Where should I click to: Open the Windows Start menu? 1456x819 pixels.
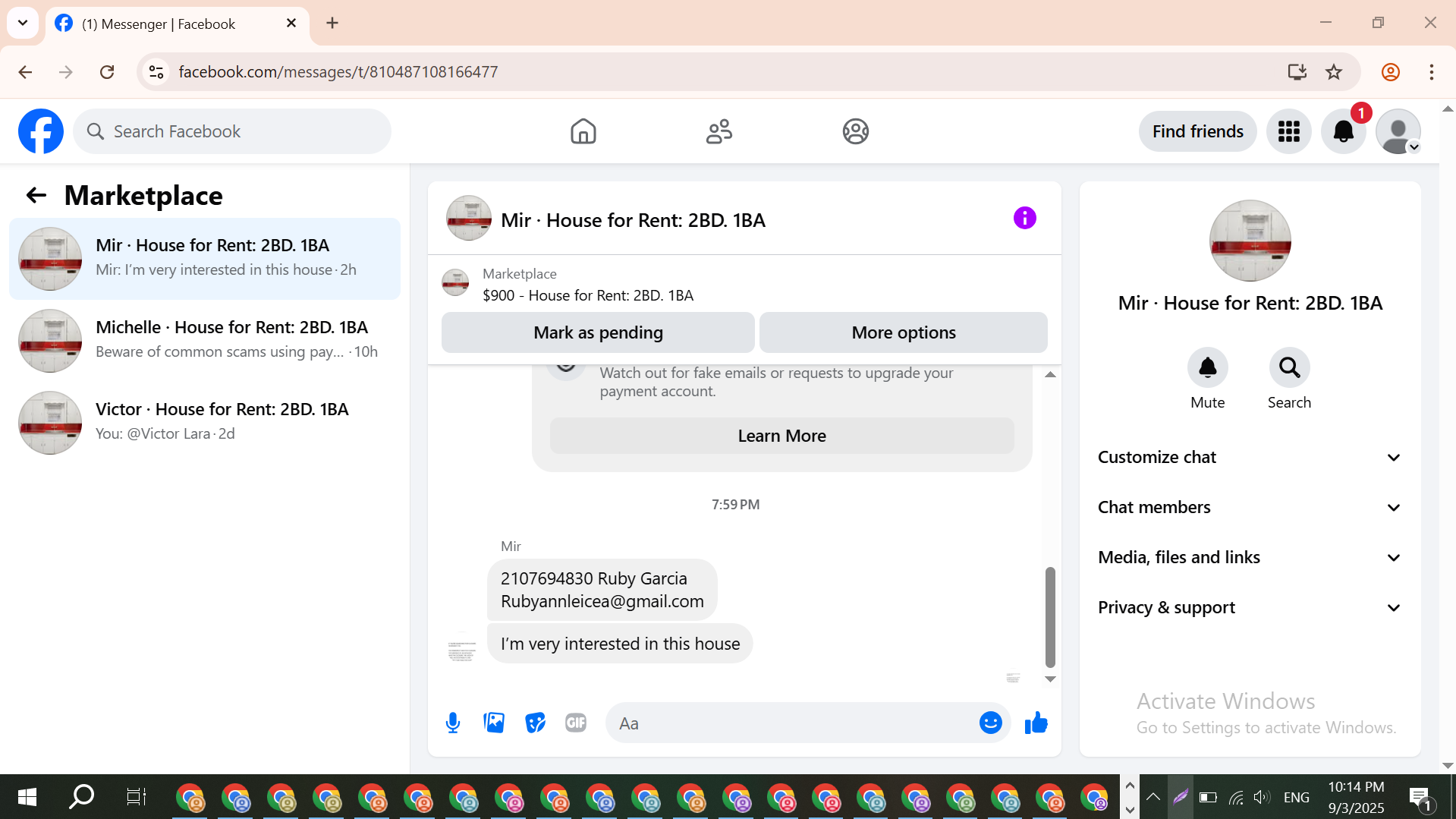(27, 797)
